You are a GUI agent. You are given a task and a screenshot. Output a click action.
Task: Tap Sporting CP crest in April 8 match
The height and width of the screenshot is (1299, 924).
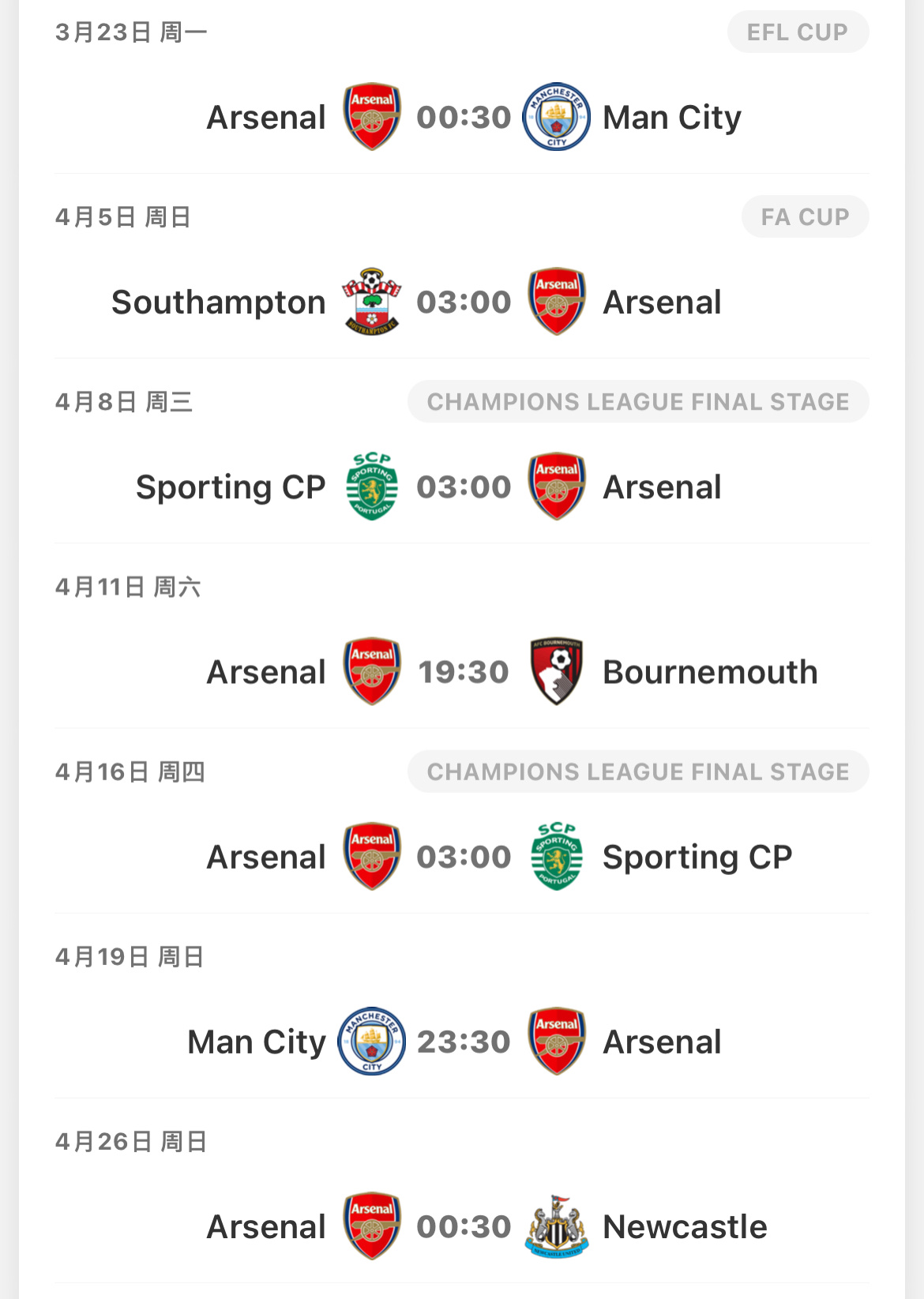click(371, 486)
